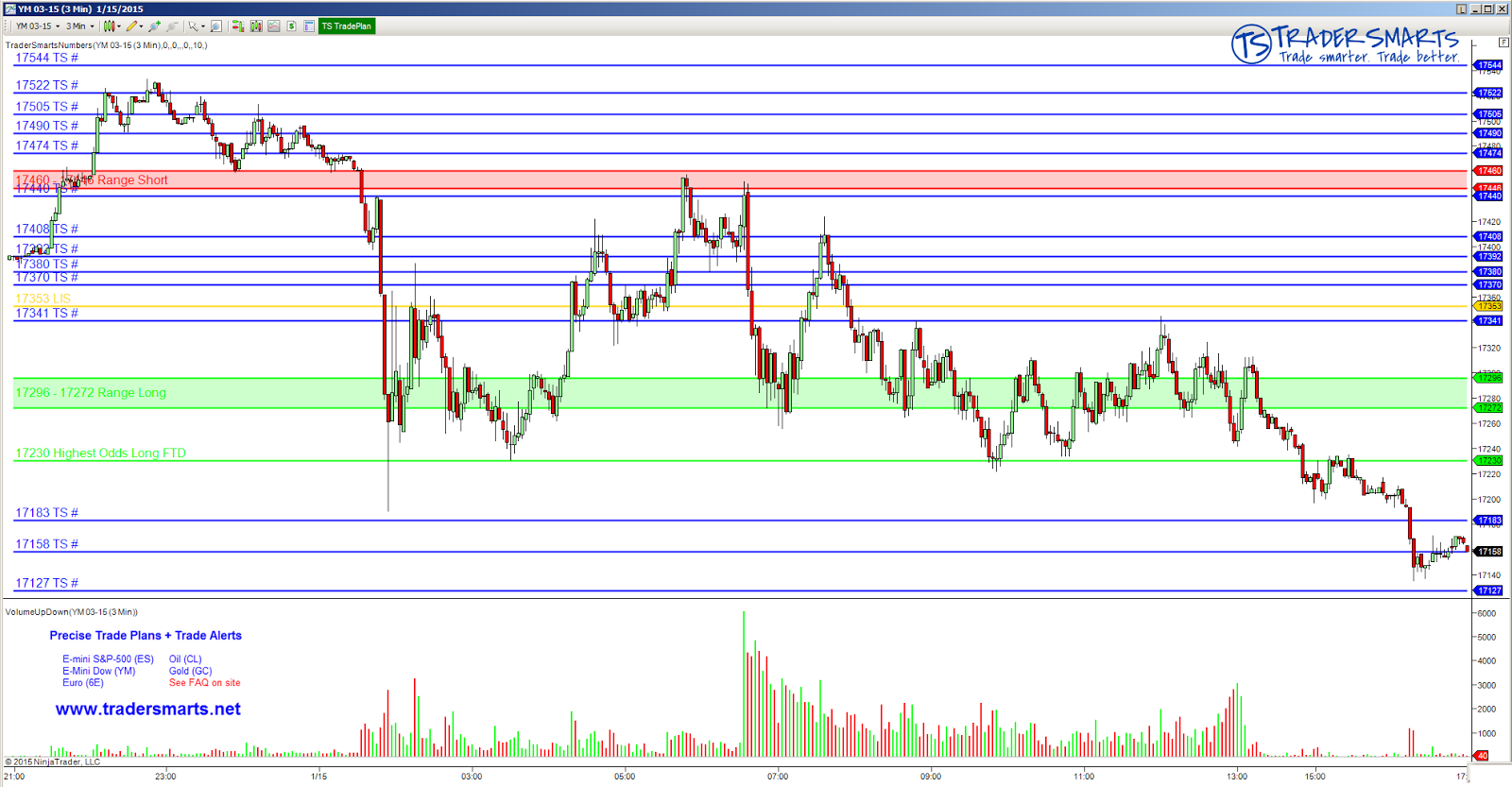Viewport: 1512px width, 787px height.
Task: Open the YM 03-15 instrument dropdown
Action: pos(38,26)
